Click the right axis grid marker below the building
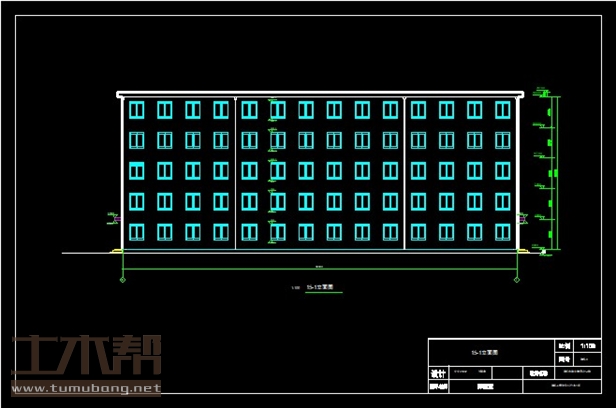This screenshot has height=408, width=616. click(517, 280)
